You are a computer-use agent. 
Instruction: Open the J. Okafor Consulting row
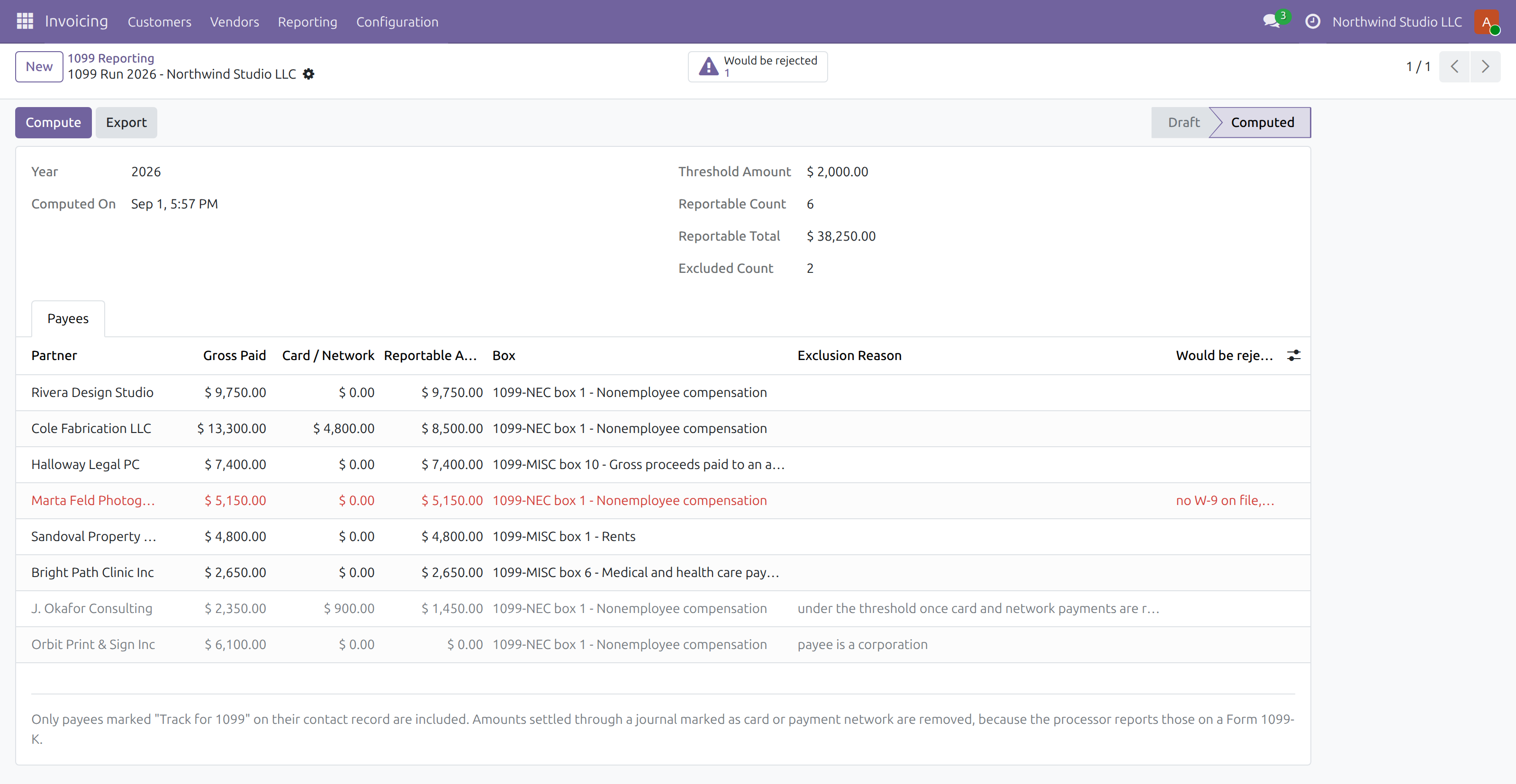tap(663, 608)
